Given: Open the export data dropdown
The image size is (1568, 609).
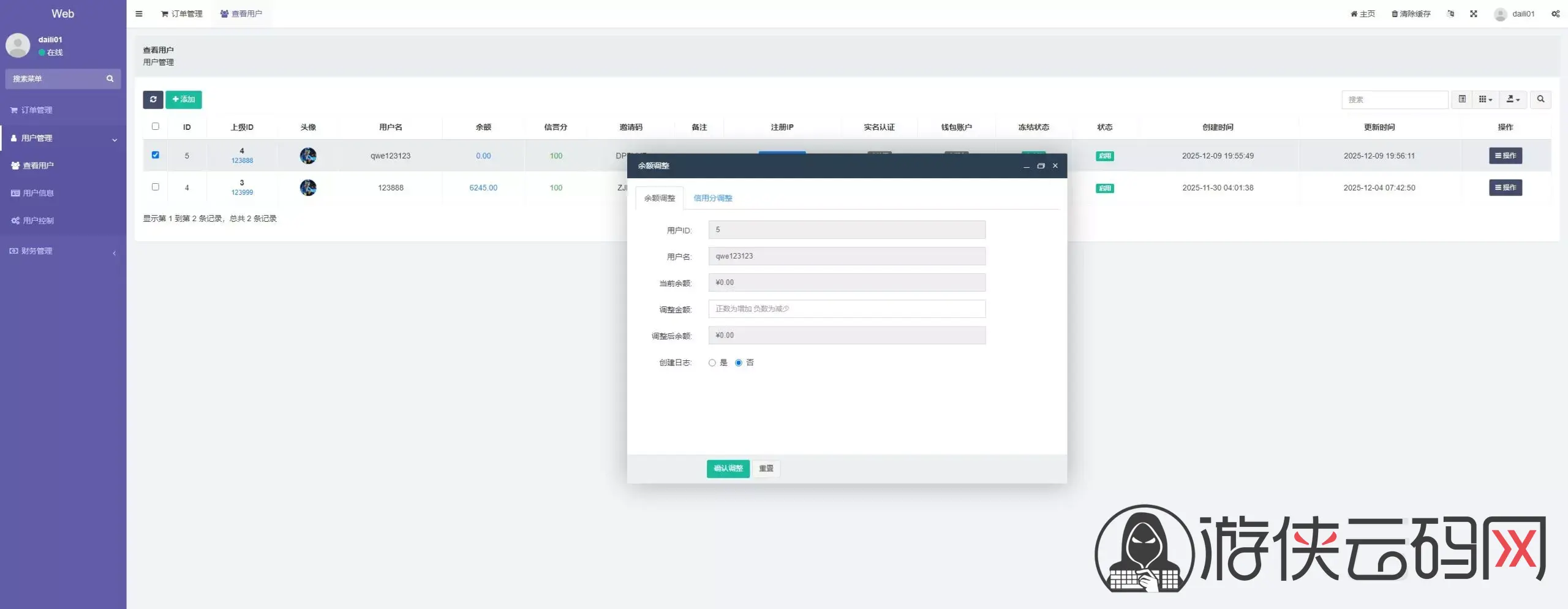Looking at the screenshot, I should [x=1513, y=99].
